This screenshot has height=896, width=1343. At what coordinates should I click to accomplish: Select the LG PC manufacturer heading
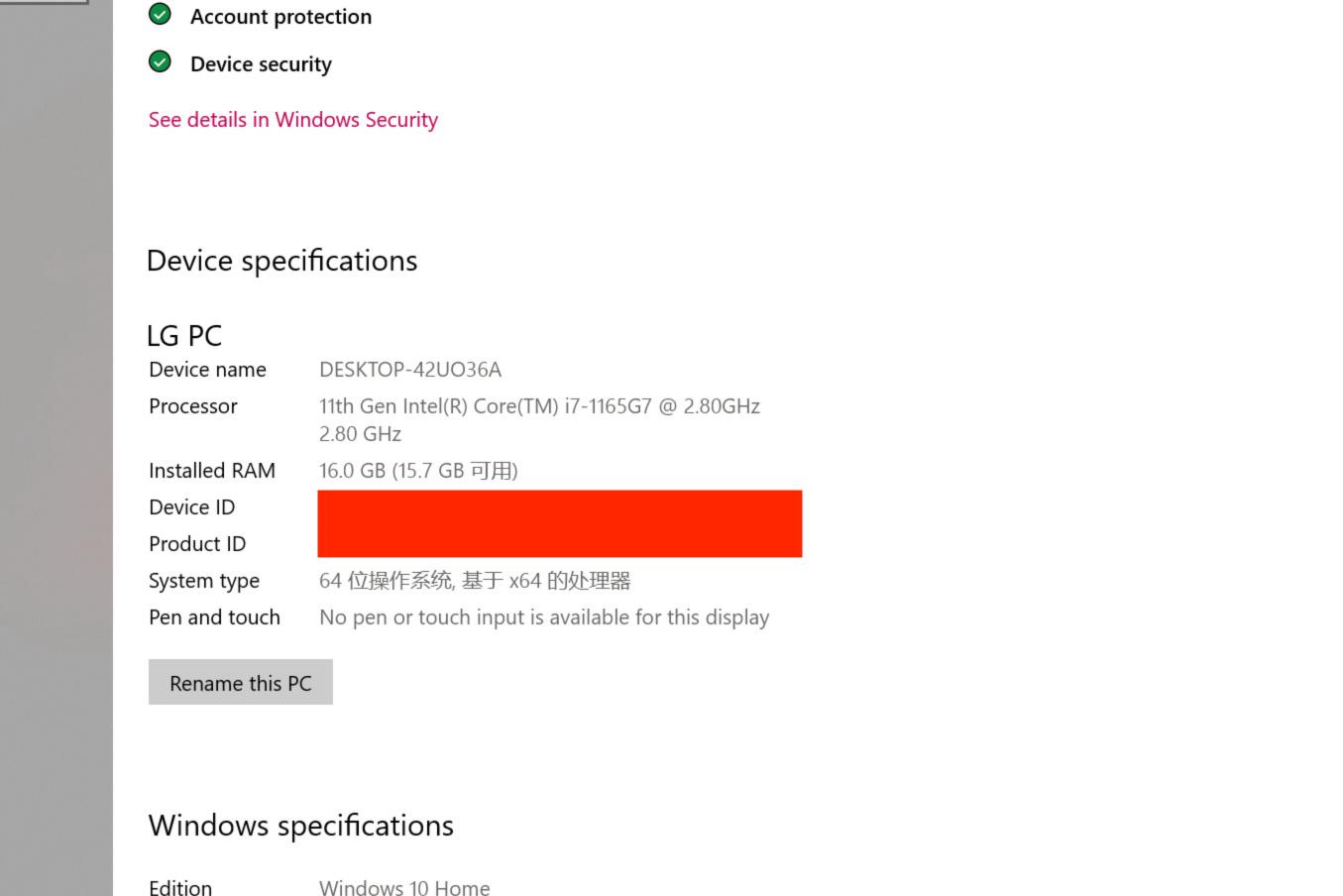pyautogui.click(x=184, y=336)
